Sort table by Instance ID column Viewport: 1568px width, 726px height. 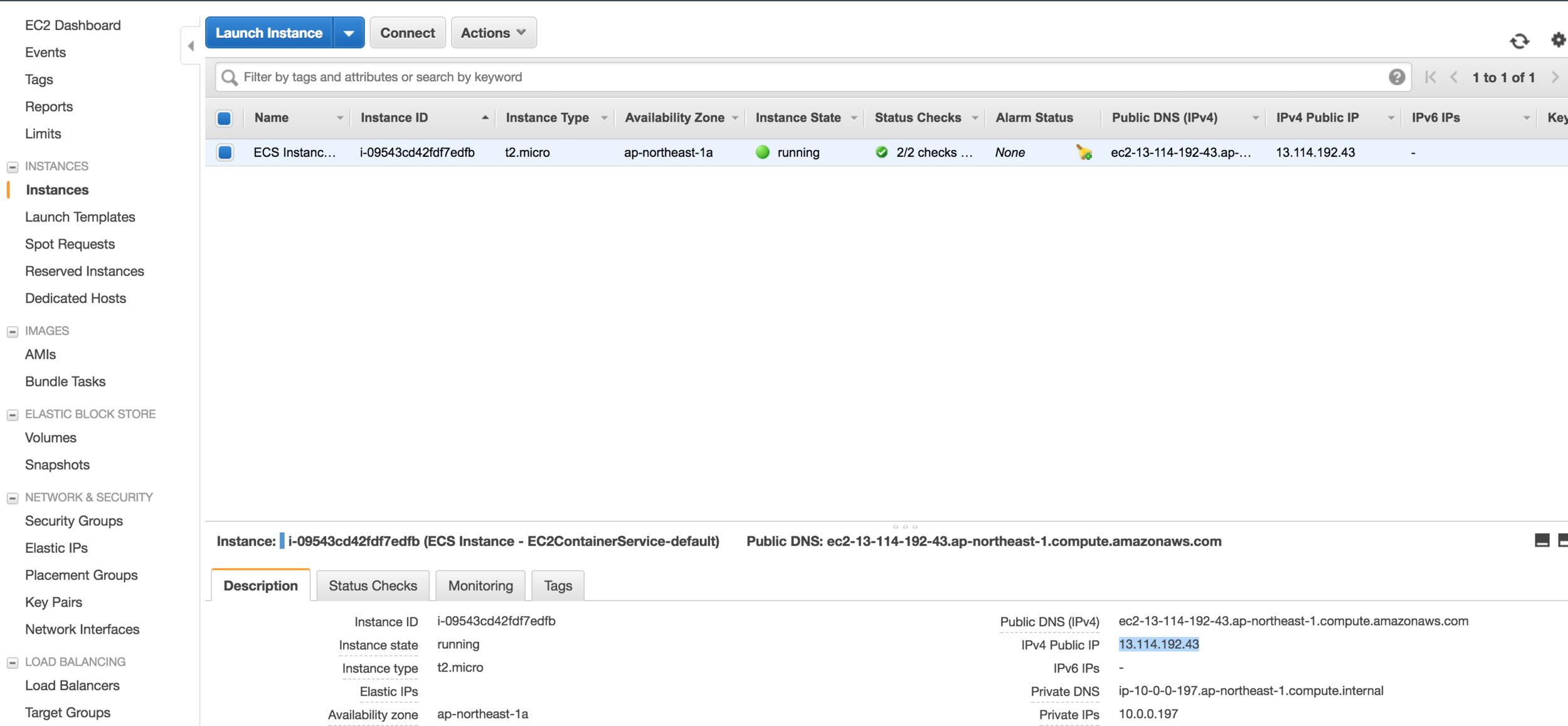[394, 118]
